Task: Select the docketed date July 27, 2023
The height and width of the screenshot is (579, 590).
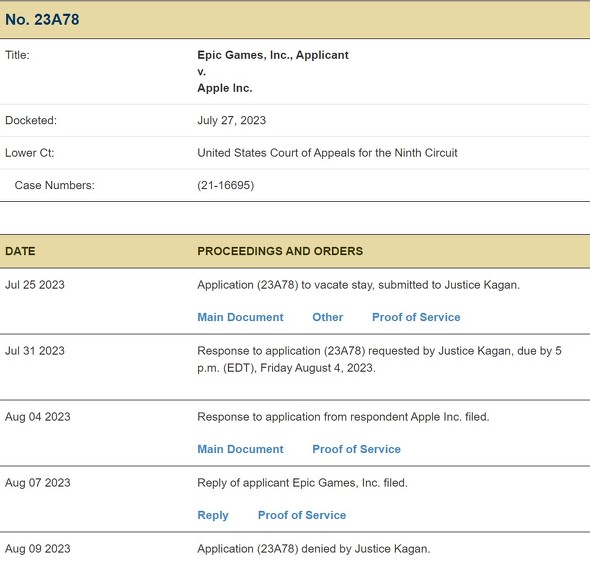Action: (x=231, y=120)
